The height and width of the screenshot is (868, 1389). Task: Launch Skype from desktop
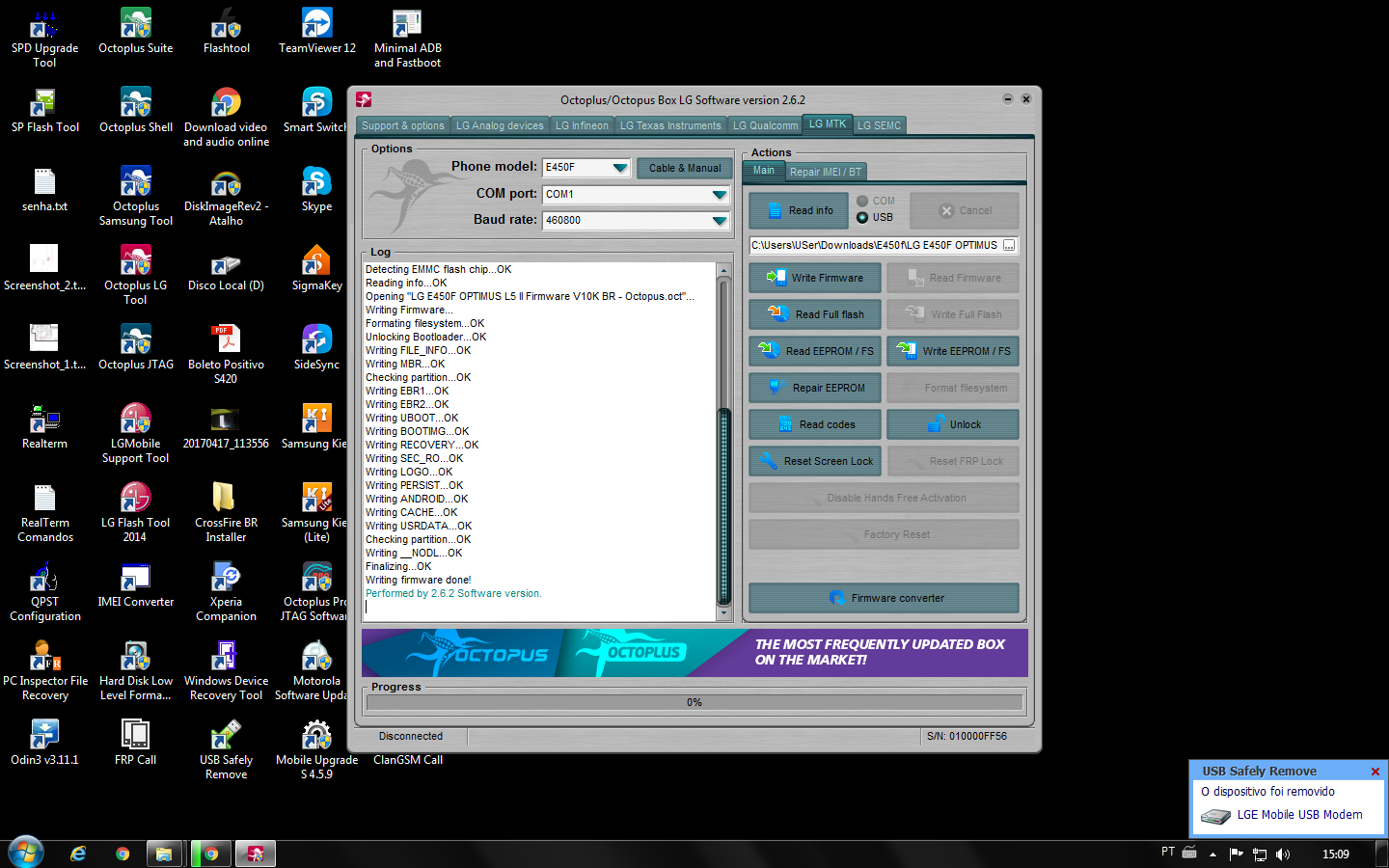(316, 189)
